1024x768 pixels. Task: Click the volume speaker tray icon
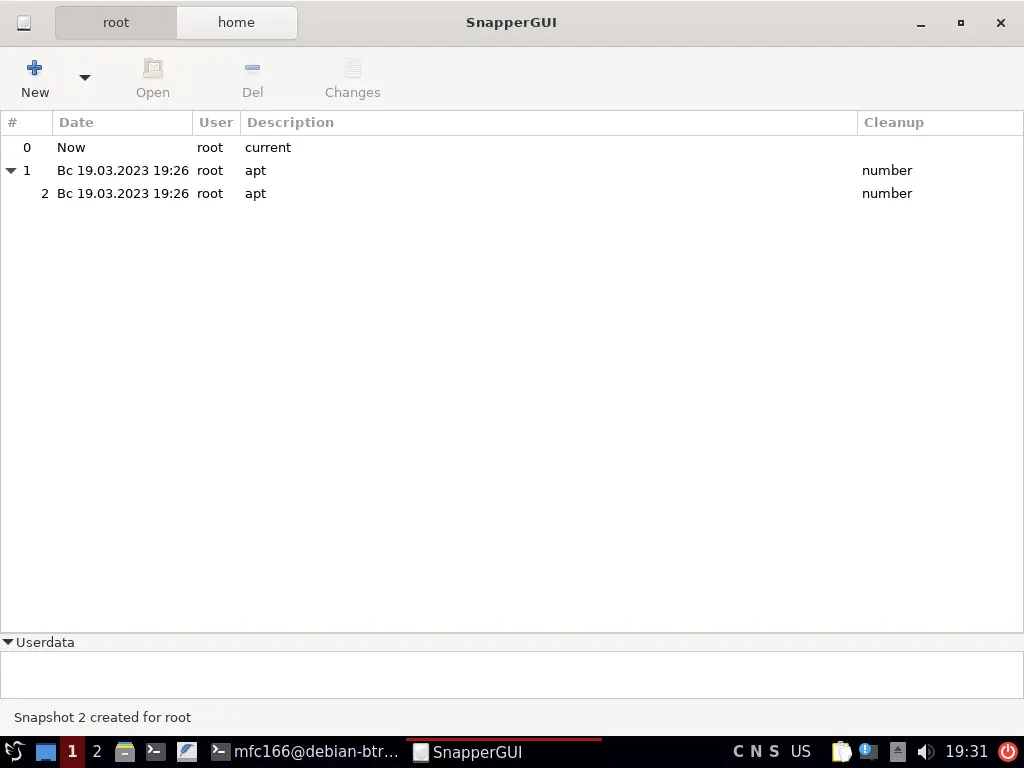click(x=925, y=752)
